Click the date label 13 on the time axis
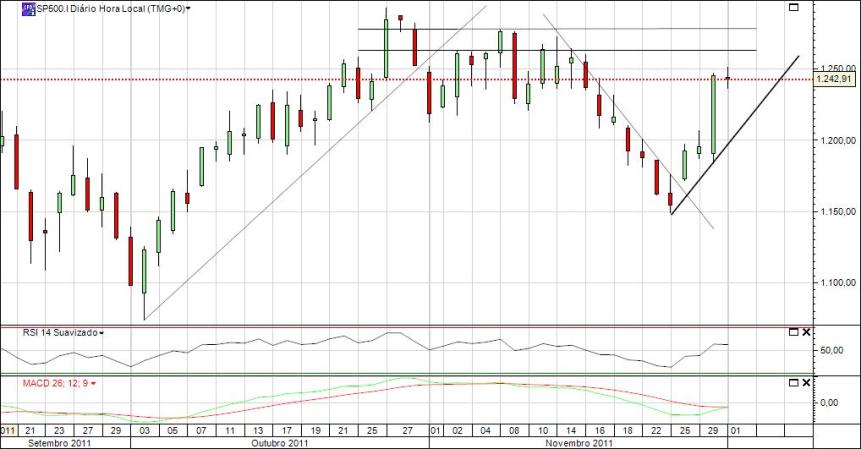861x449 pixels. pyautogui.click(x=258, y=431)
